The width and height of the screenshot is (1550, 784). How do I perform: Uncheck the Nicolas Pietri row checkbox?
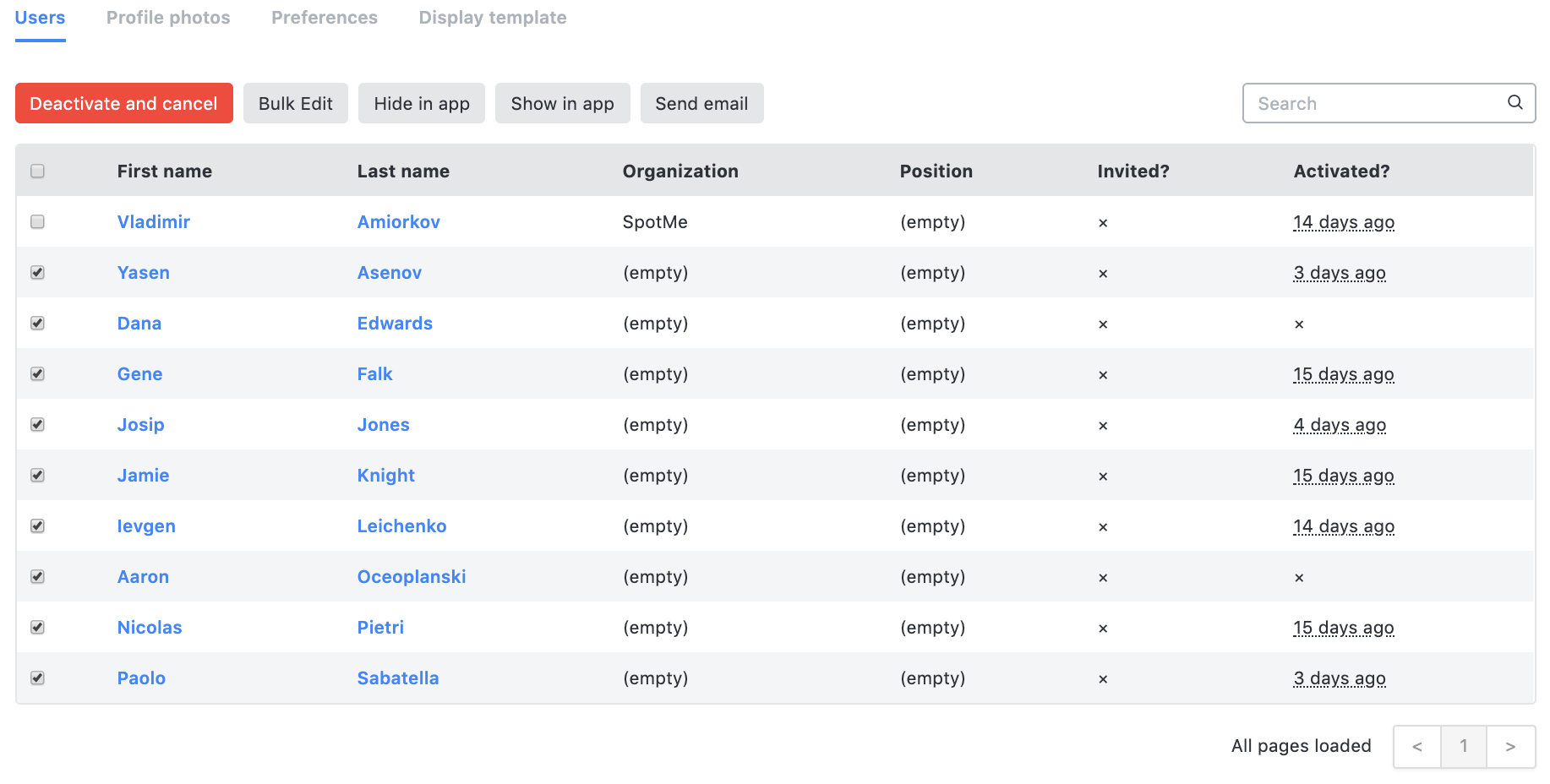point(37,627)
